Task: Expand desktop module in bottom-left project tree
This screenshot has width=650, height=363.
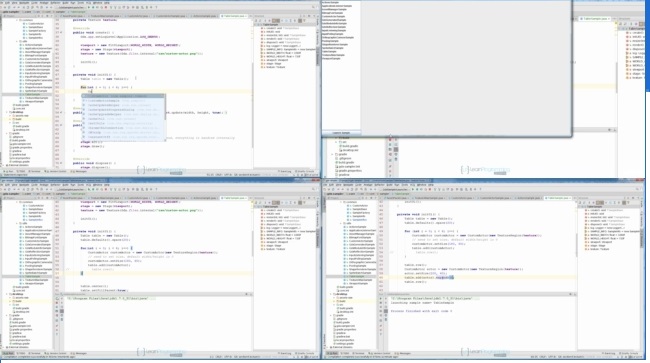Action: point(7,294)
